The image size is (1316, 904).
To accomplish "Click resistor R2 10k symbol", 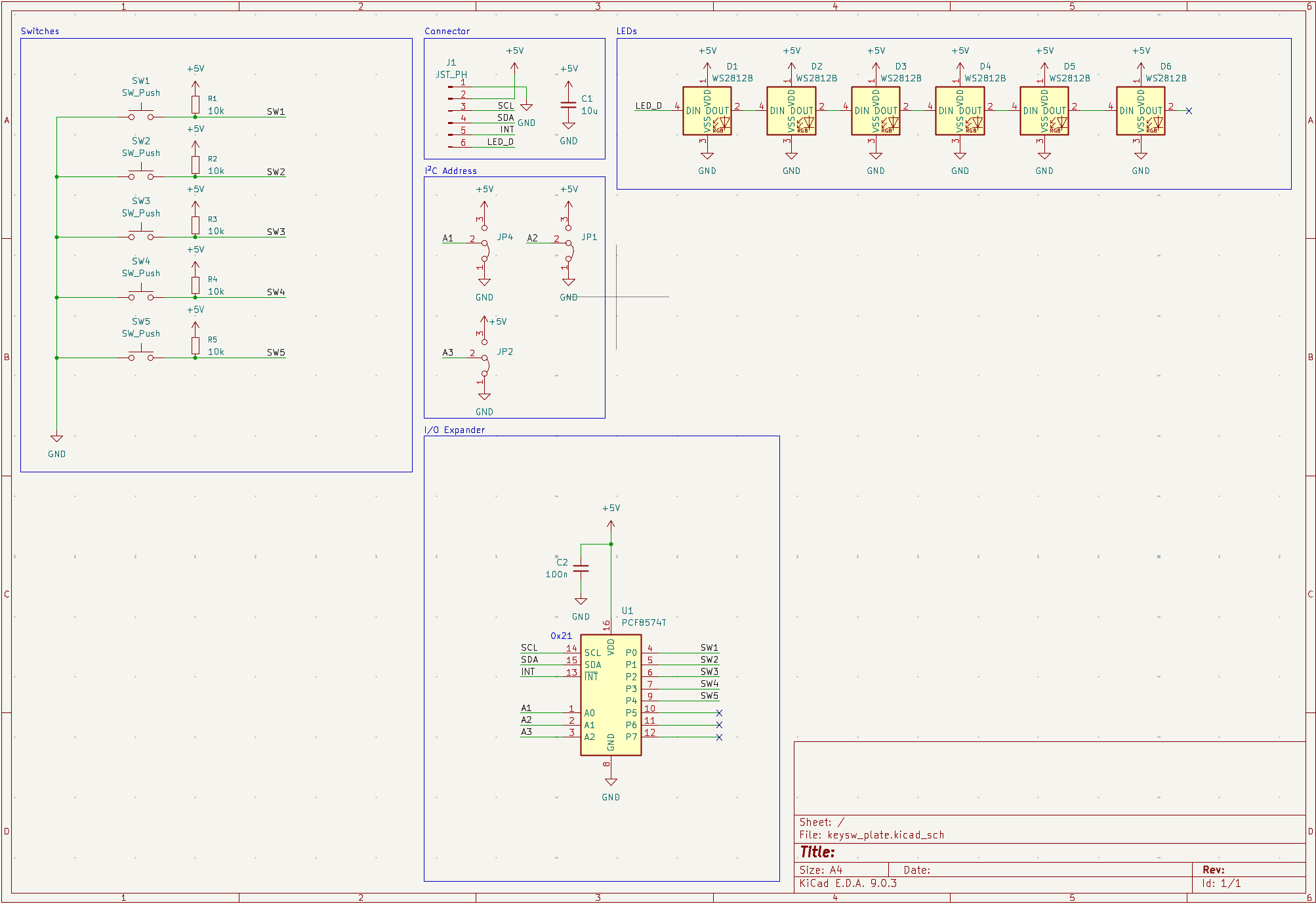I will point(195,165).
